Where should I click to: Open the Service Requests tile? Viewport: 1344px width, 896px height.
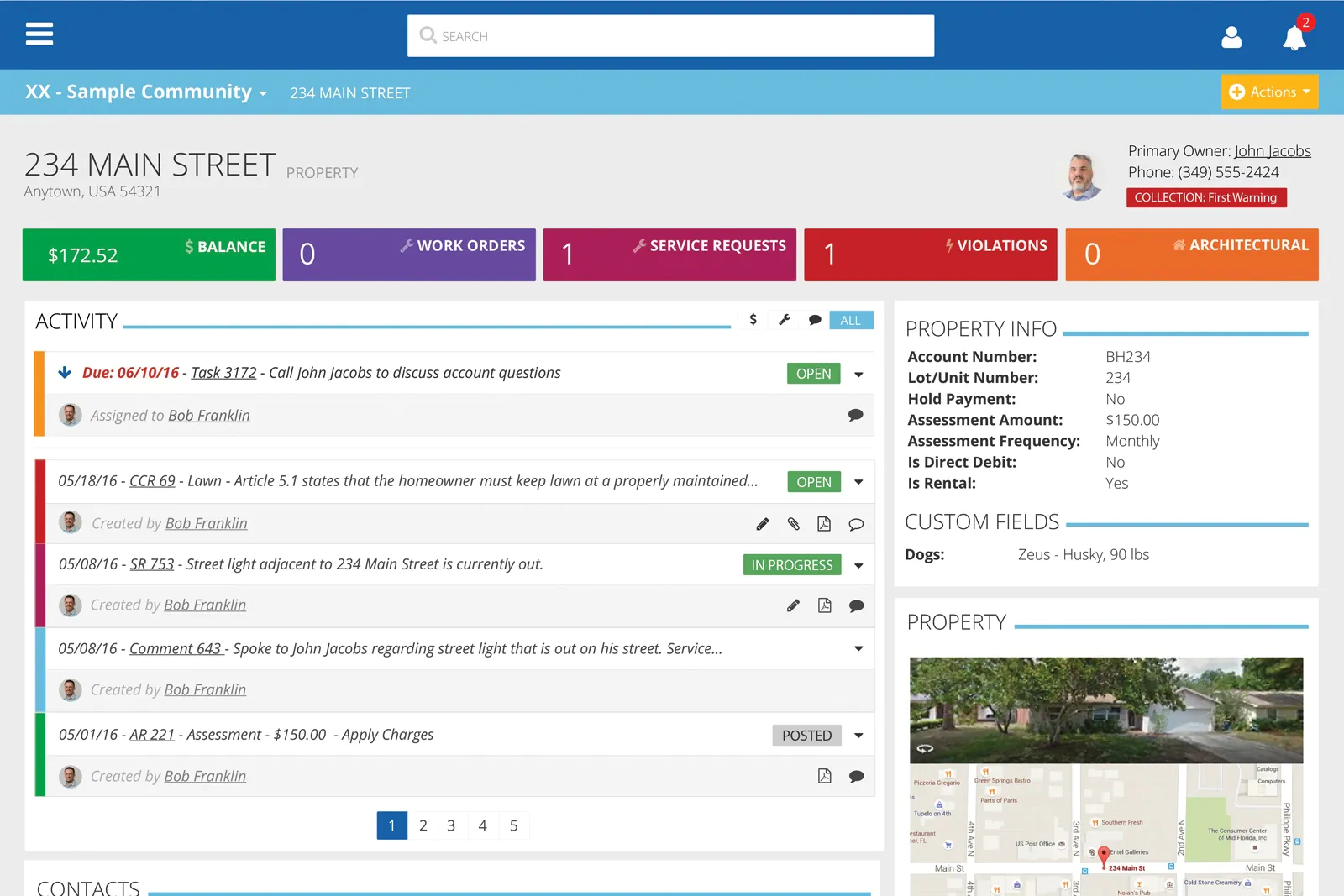(669, 254)
